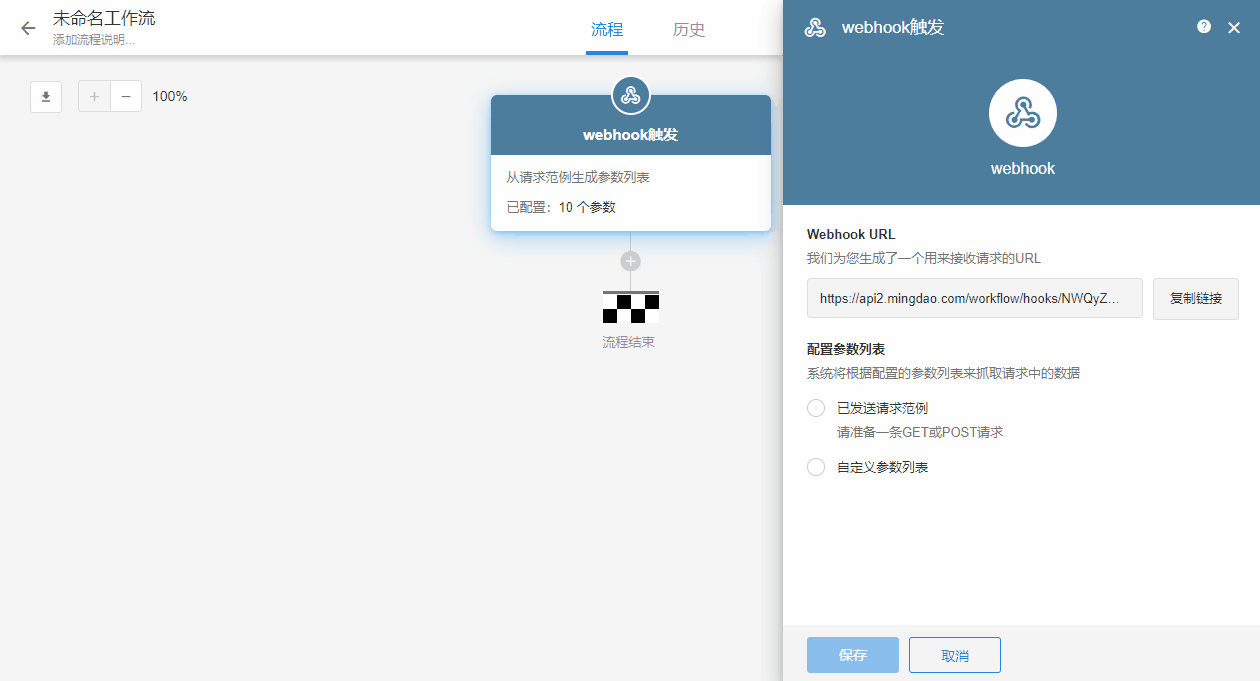The height and width of the screenshot is (681, 1260).
Task: Switch to the 流程 tab
Action: (607, 29)
